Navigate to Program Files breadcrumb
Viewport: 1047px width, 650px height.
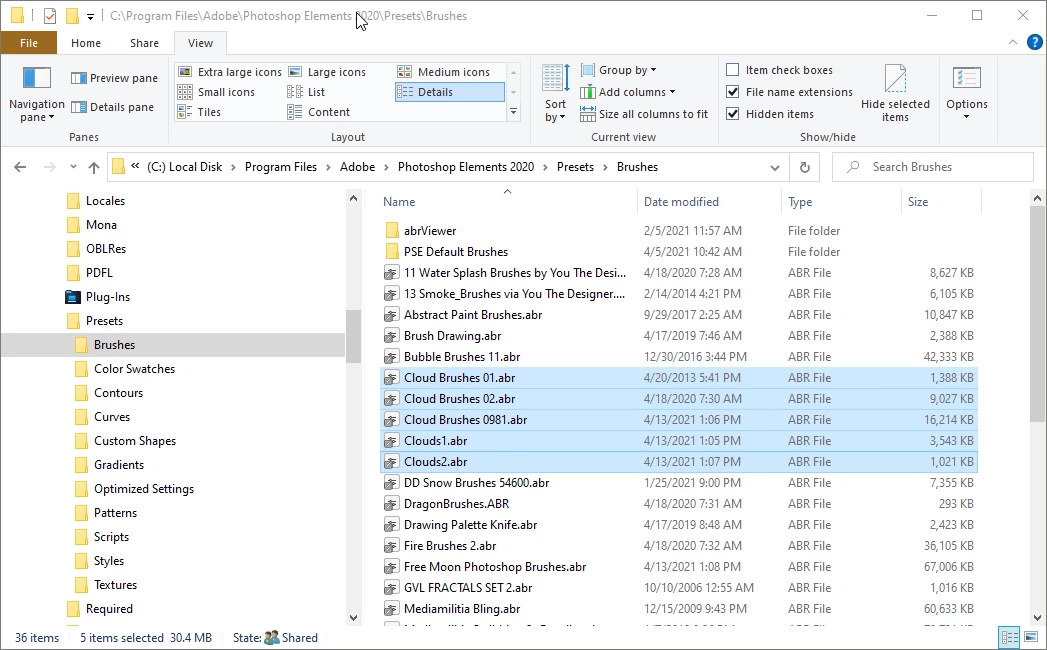coord(281,167)
